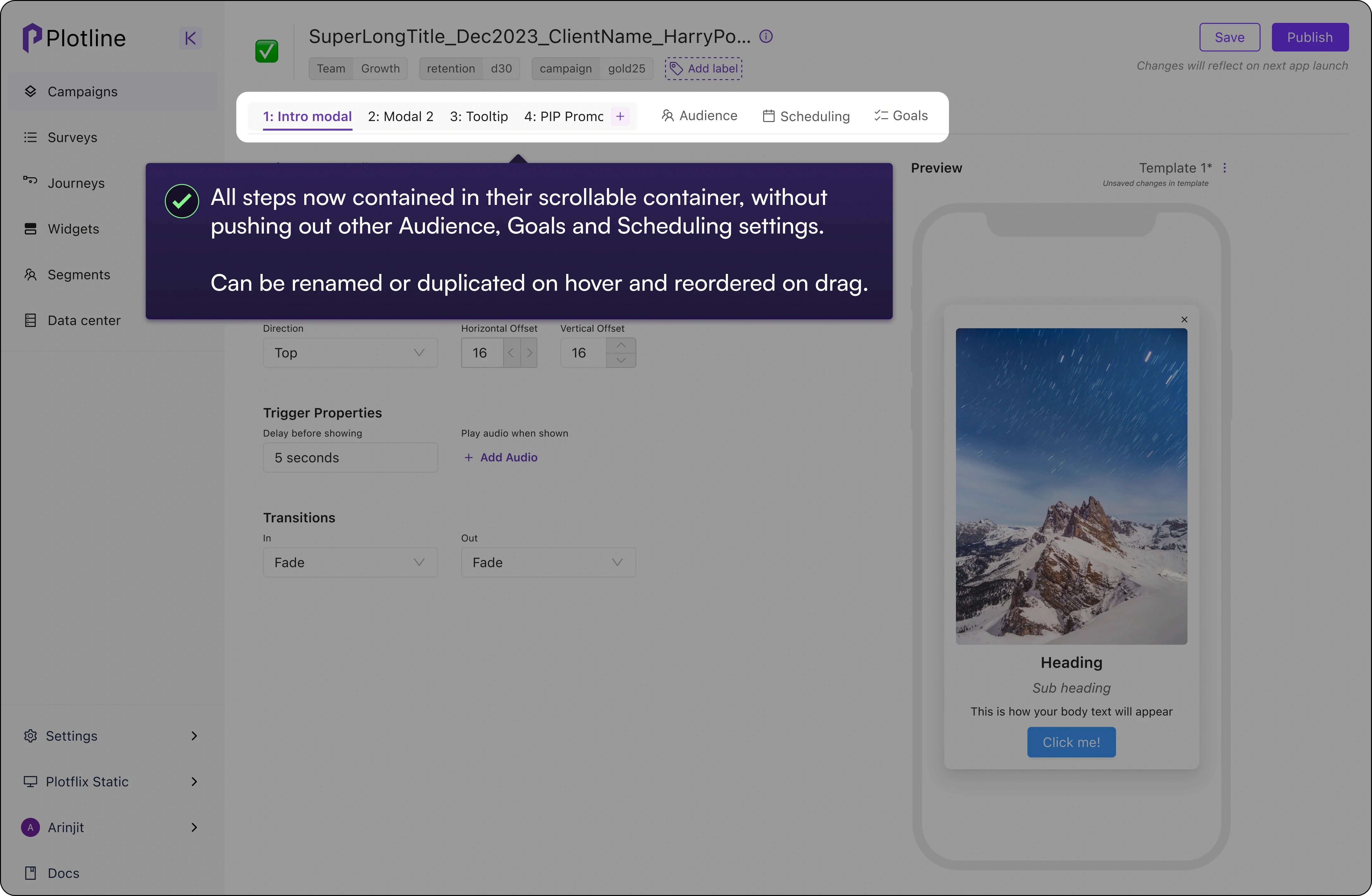This screenshot has width=1372, height=896.
Task: Open Docs from sidebar bottom
Action: pyautogui.click(x=63, y=872)
